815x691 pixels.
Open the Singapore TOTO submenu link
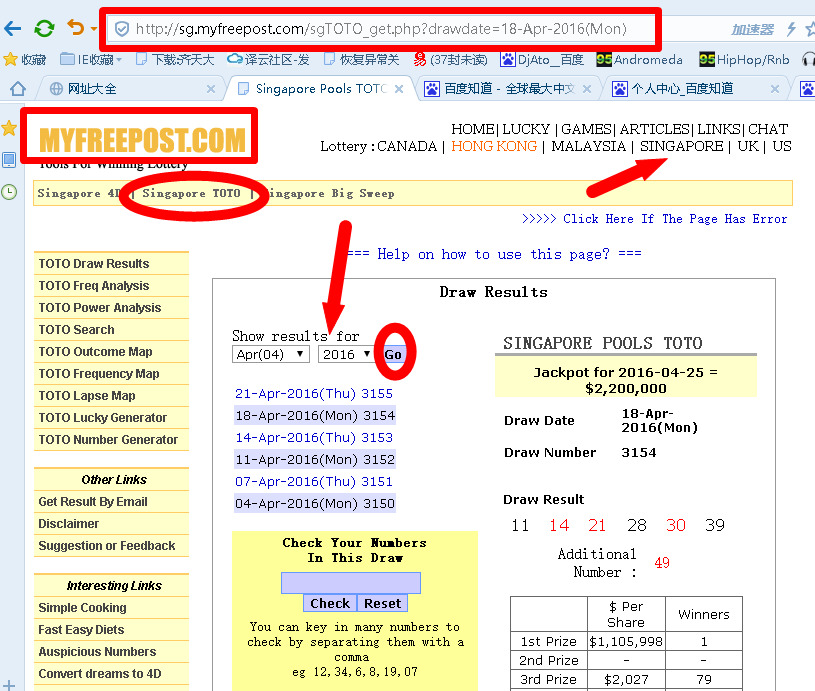pyautogui.click(x=191, y=193)
